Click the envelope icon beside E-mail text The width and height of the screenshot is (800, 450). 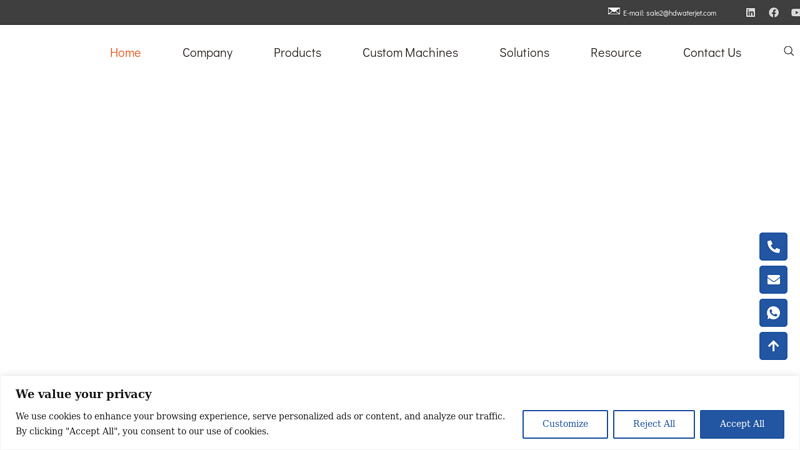coord(614,11)
